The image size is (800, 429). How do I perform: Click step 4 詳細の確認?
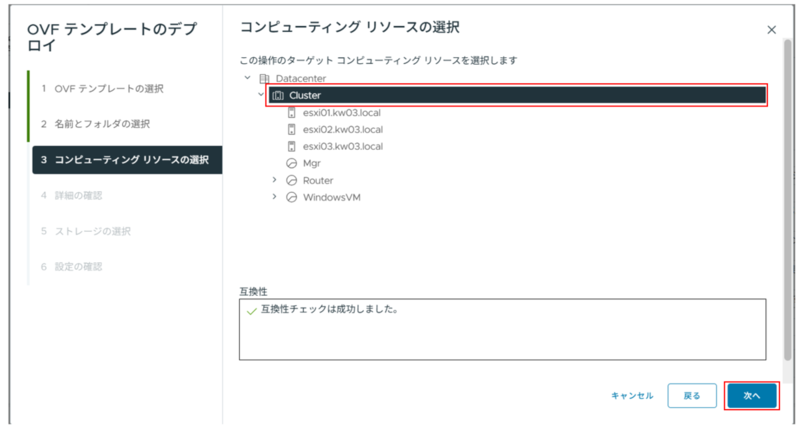pos(71,195)
